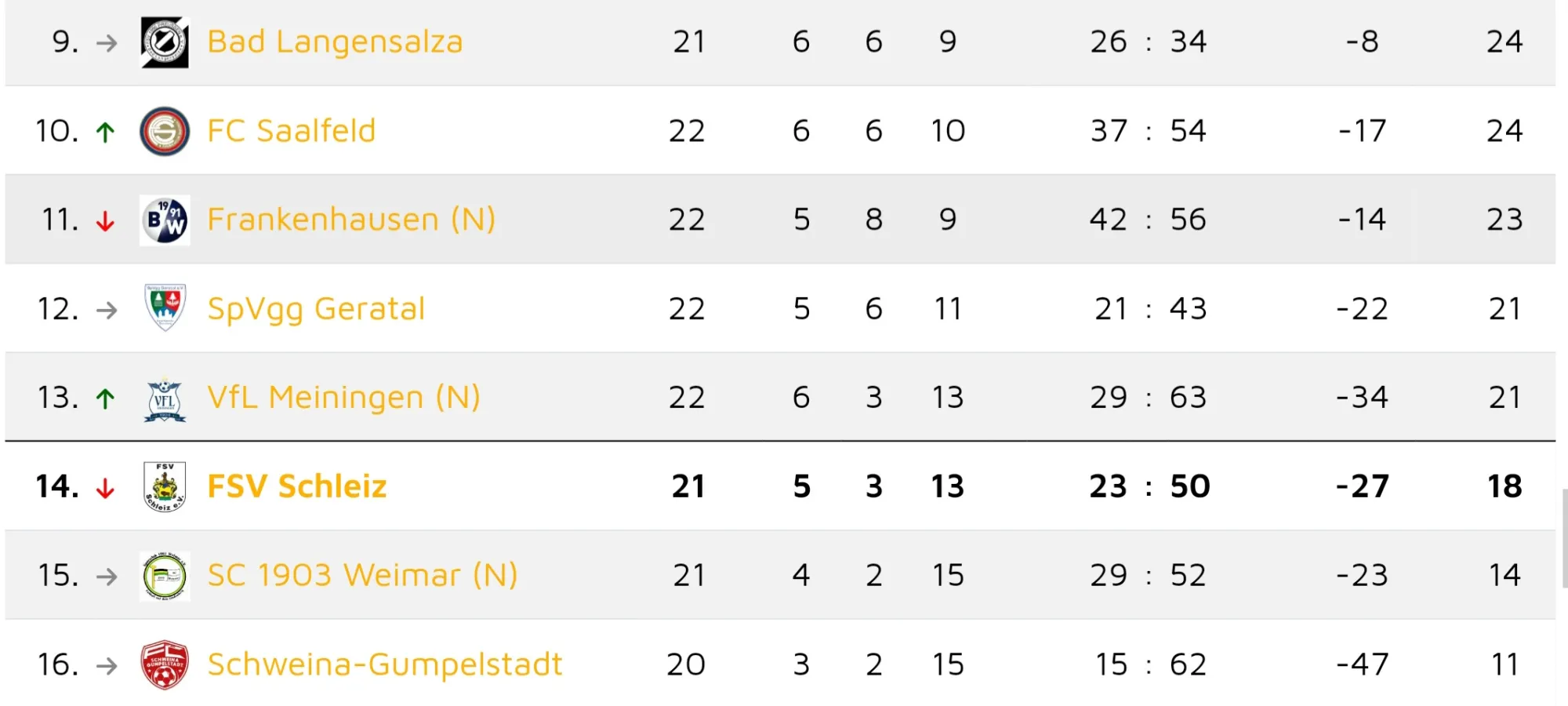Viewport: 1568px width, 706px height.
Task: Click the Bad Langensalza club crest
Action: pyautogui.click(x=165, y=42)
